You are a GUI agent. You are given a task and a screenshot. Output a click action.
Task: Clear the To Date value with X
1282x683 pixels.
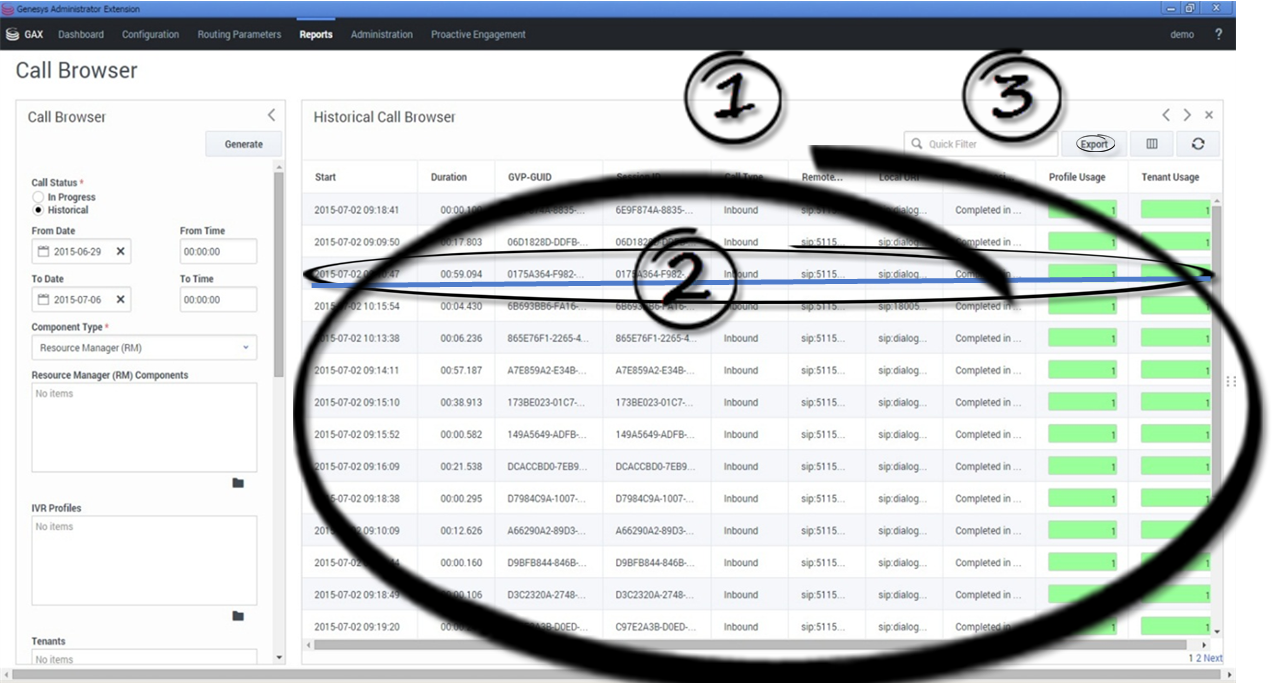(x=121, y=299)
